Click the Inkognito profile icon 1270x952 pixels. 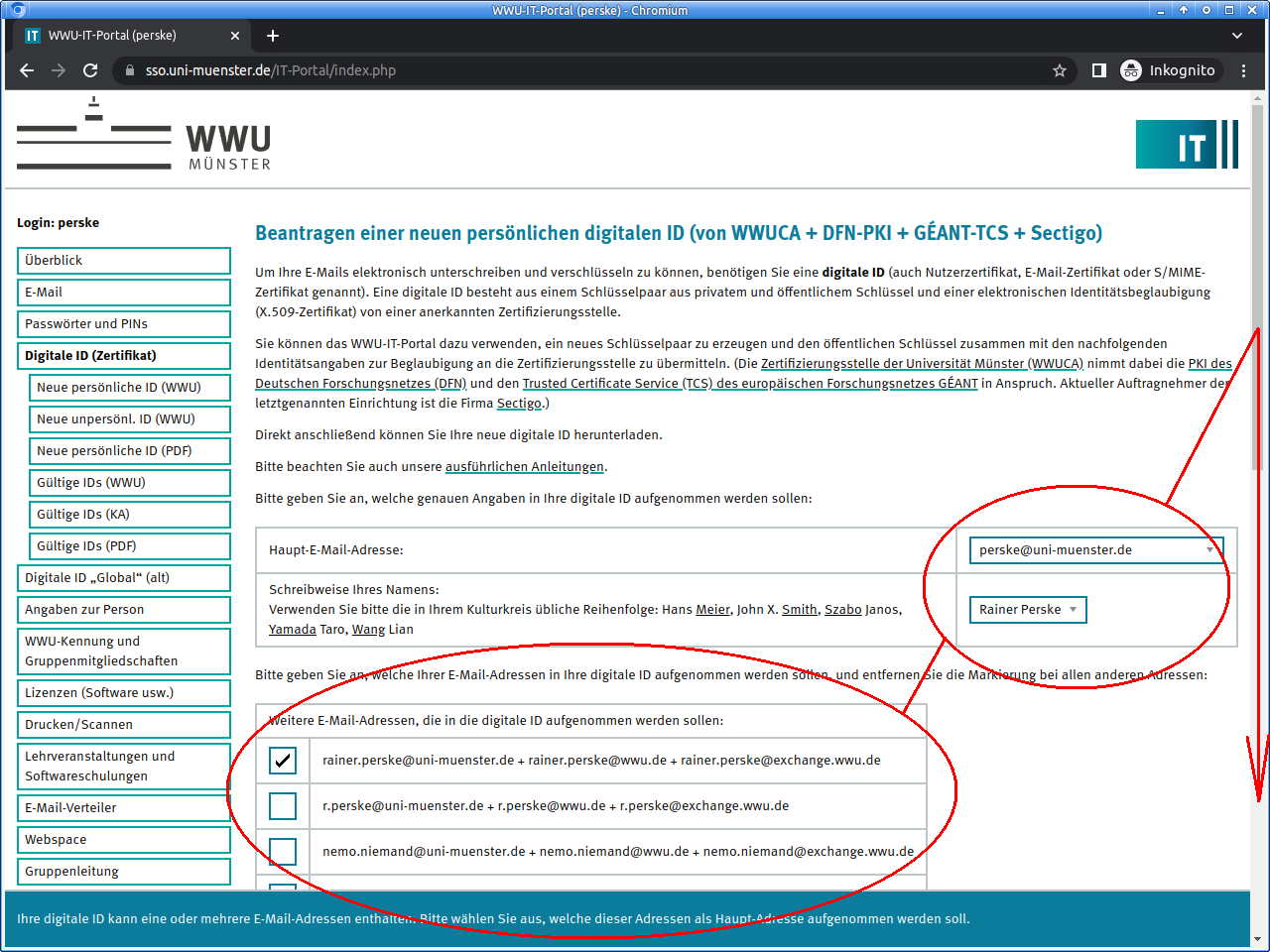point(1131,70)
